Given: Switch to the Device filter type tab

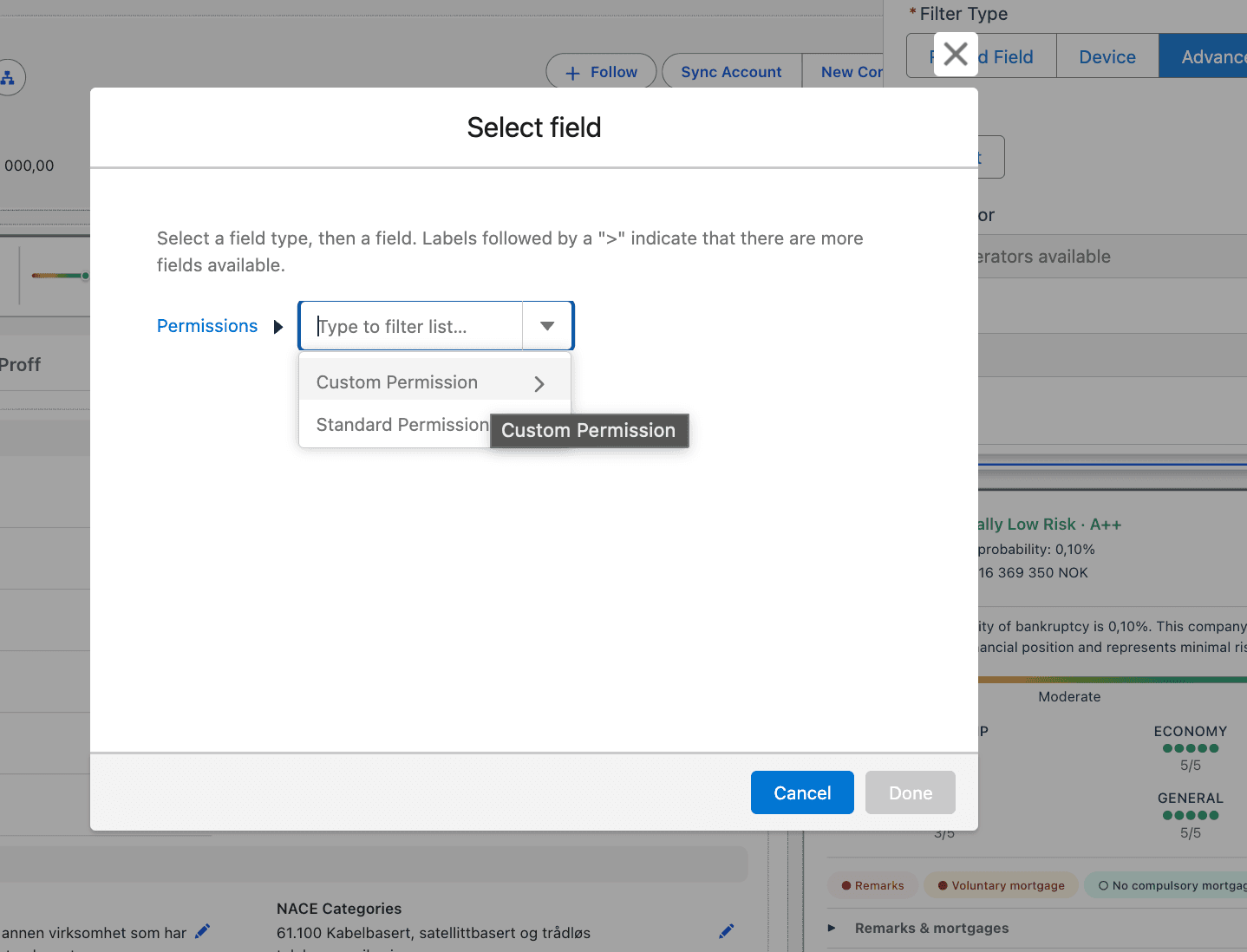Looking at the screenshot, I should tap(1107, 56).
